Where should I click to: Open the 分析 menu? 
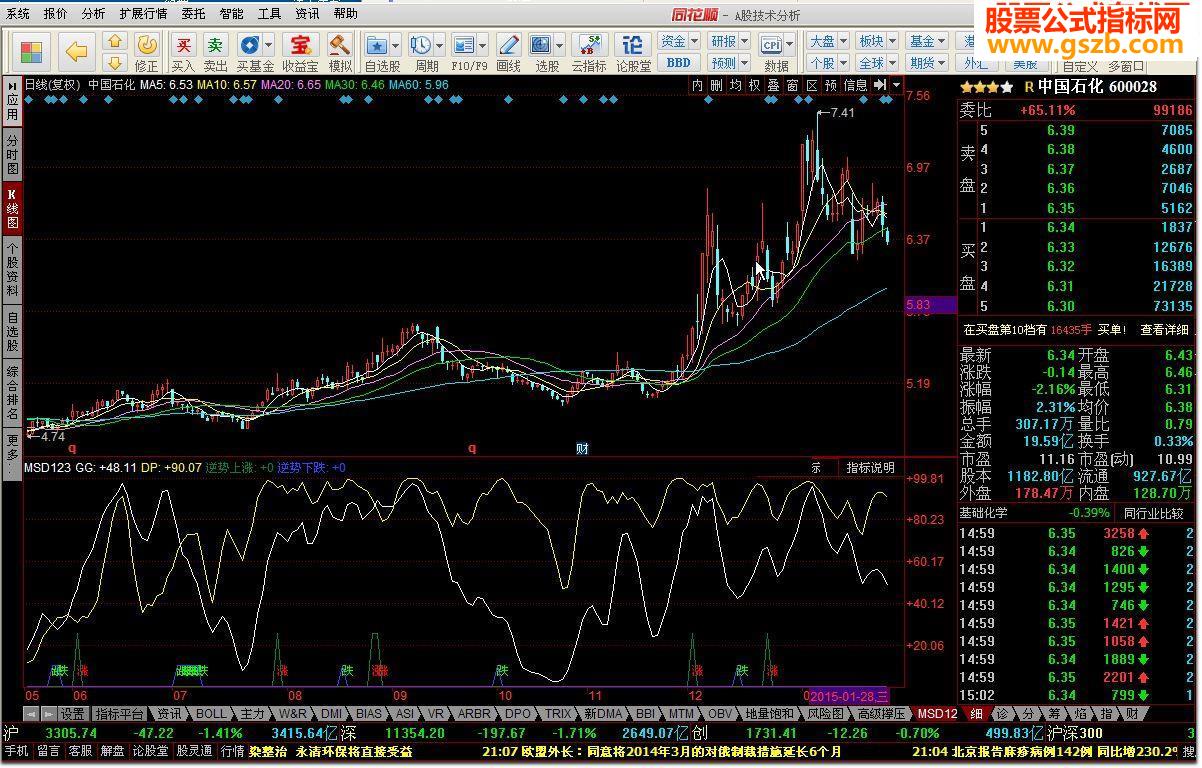pos(93,14)
